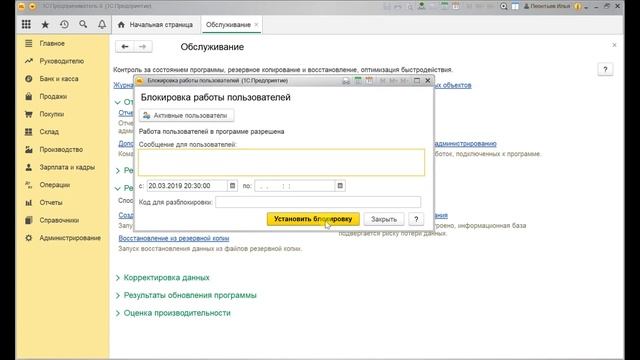Open Восстановление из резервной копии link
Viewport: 640px width, 360px height.
(174, 238)
